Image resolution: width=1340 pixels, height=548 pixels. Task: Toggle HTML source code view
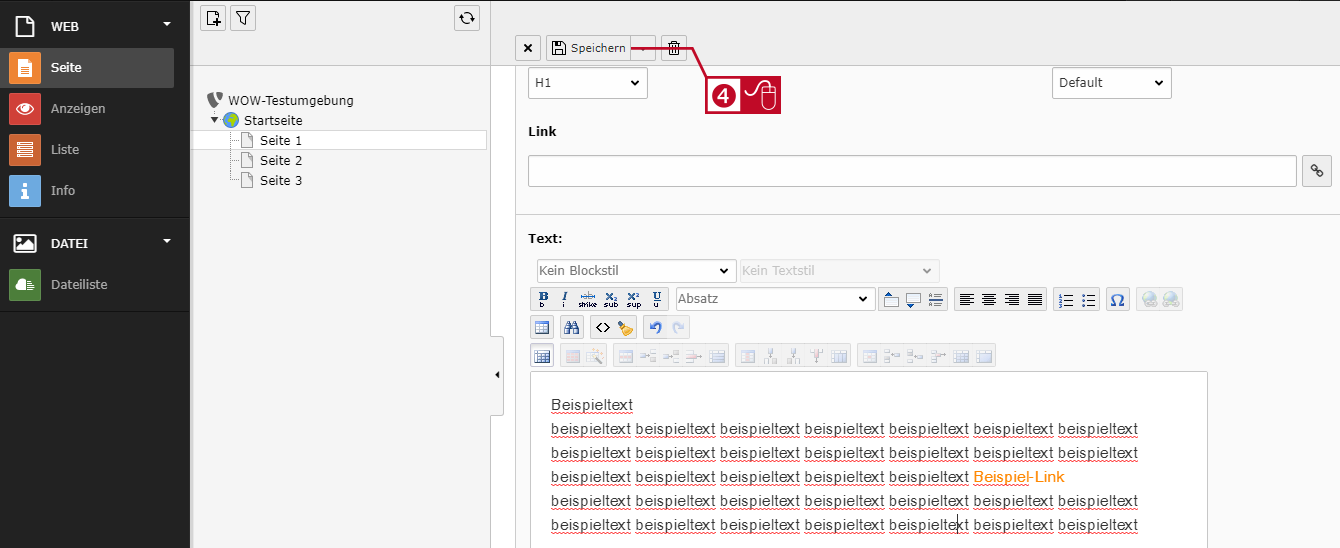click(x=601, y=327)
